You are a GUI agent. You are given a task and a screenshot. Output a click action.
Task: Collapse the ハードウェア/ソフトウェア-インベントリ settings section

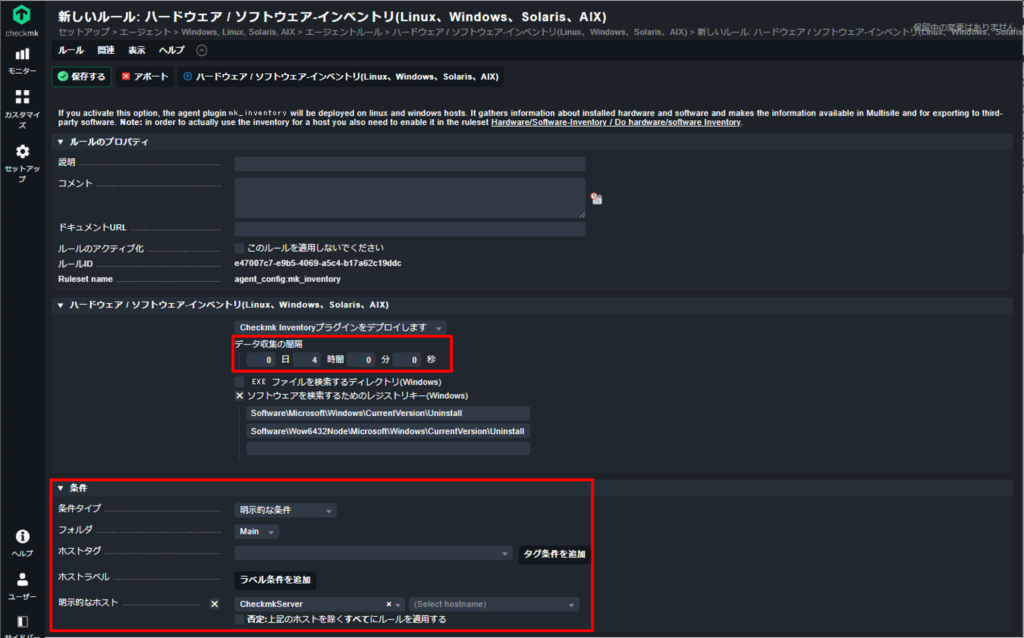pos(61,305)
